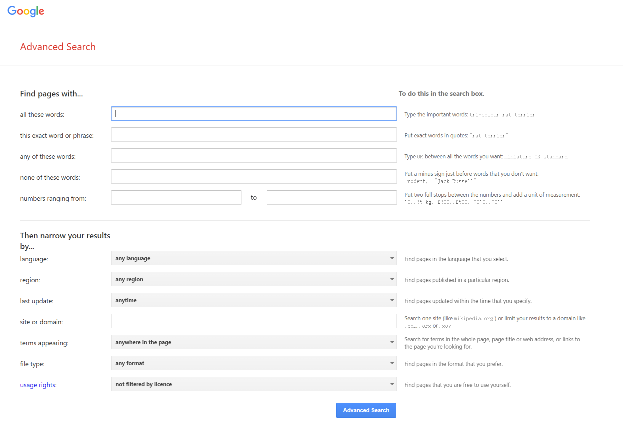
Task: Select the 'Put a minus sign' hint text
Action: [x=471, y=177]
